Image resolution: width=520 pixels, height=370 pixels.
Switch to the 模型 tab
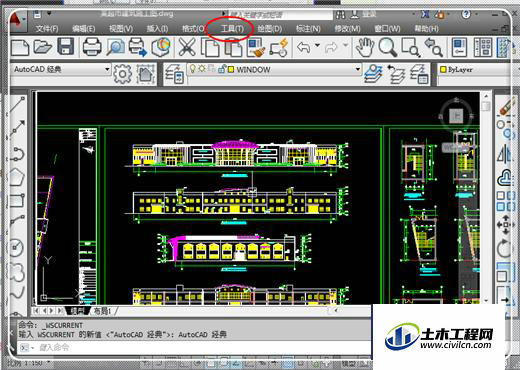[78, 311]
